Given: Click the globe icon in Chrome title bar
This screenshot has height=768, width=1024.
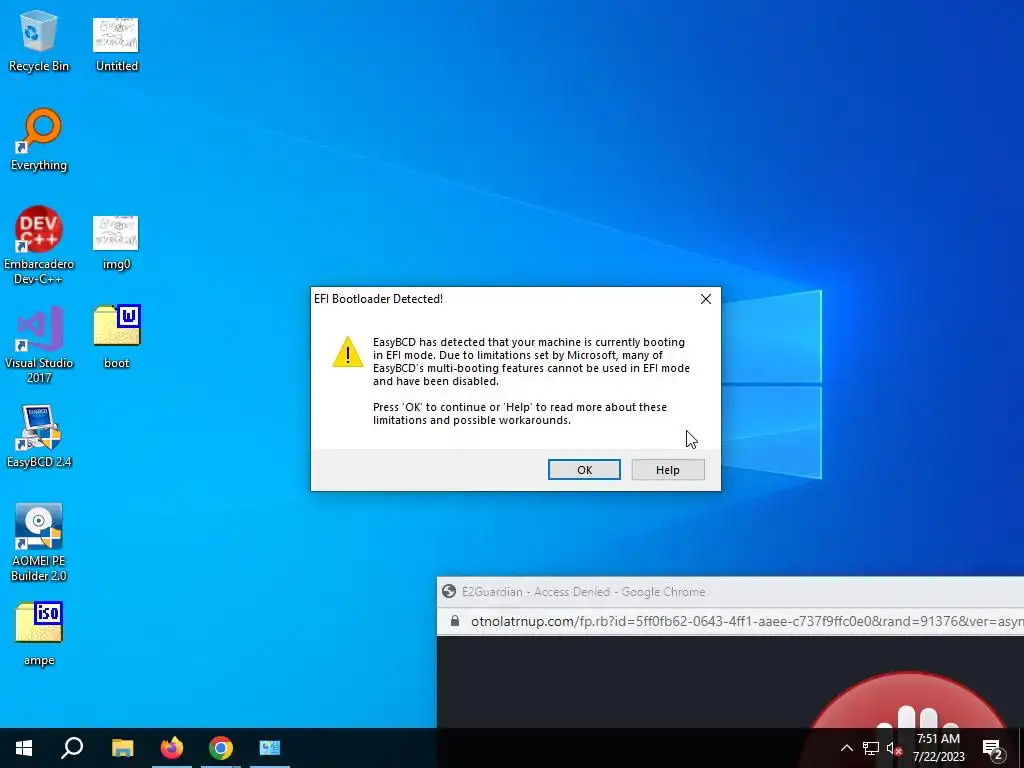Looking at the screenshot, I should click(x=449, y=592).
